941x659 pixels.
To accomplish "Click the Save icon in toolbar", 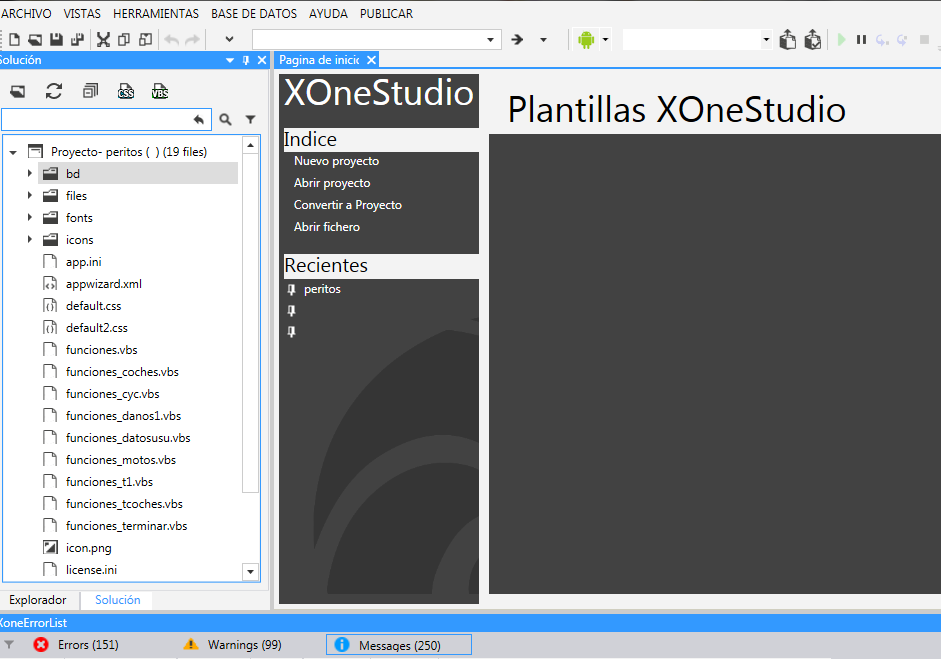I will click(x=56, y=40).
